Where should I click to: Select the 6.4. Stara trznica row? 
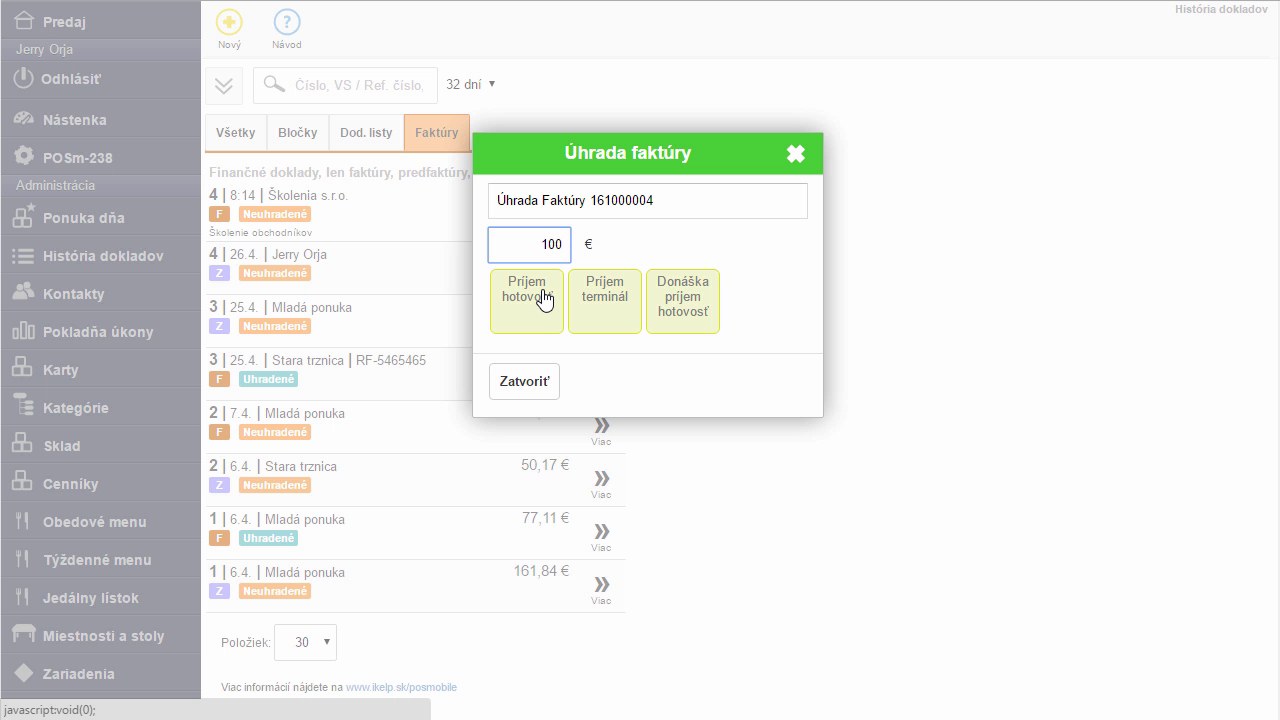coord(415,480)
